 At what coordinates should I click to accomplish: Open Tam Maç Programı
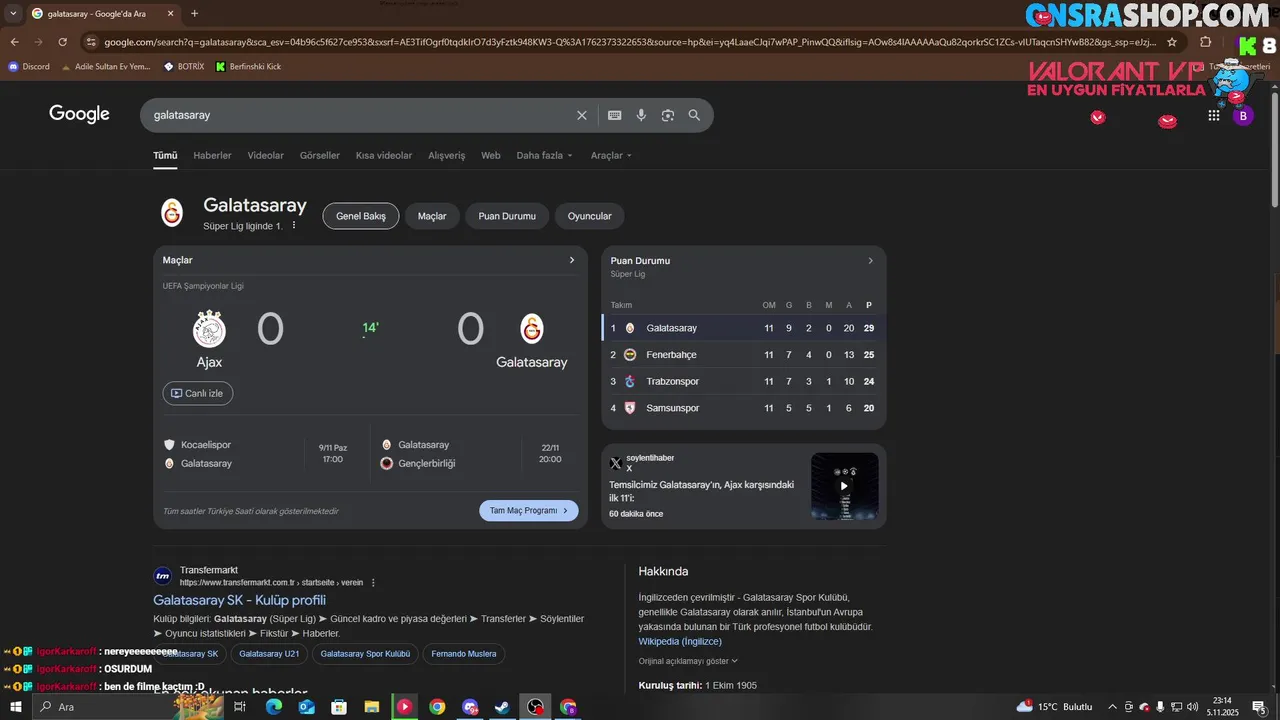(529, 510)
